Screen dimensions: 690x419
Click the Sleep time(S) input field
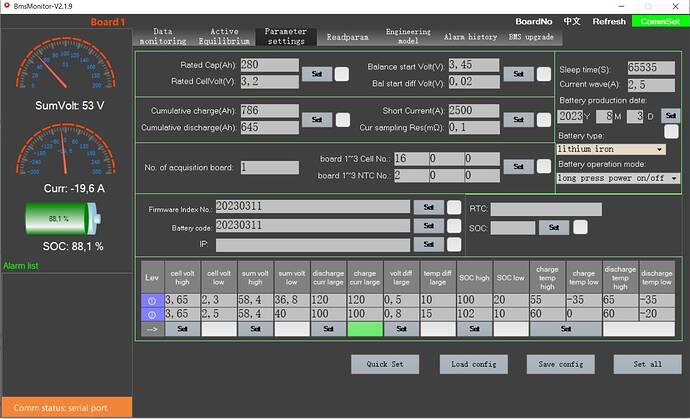[x=651, y=68]
